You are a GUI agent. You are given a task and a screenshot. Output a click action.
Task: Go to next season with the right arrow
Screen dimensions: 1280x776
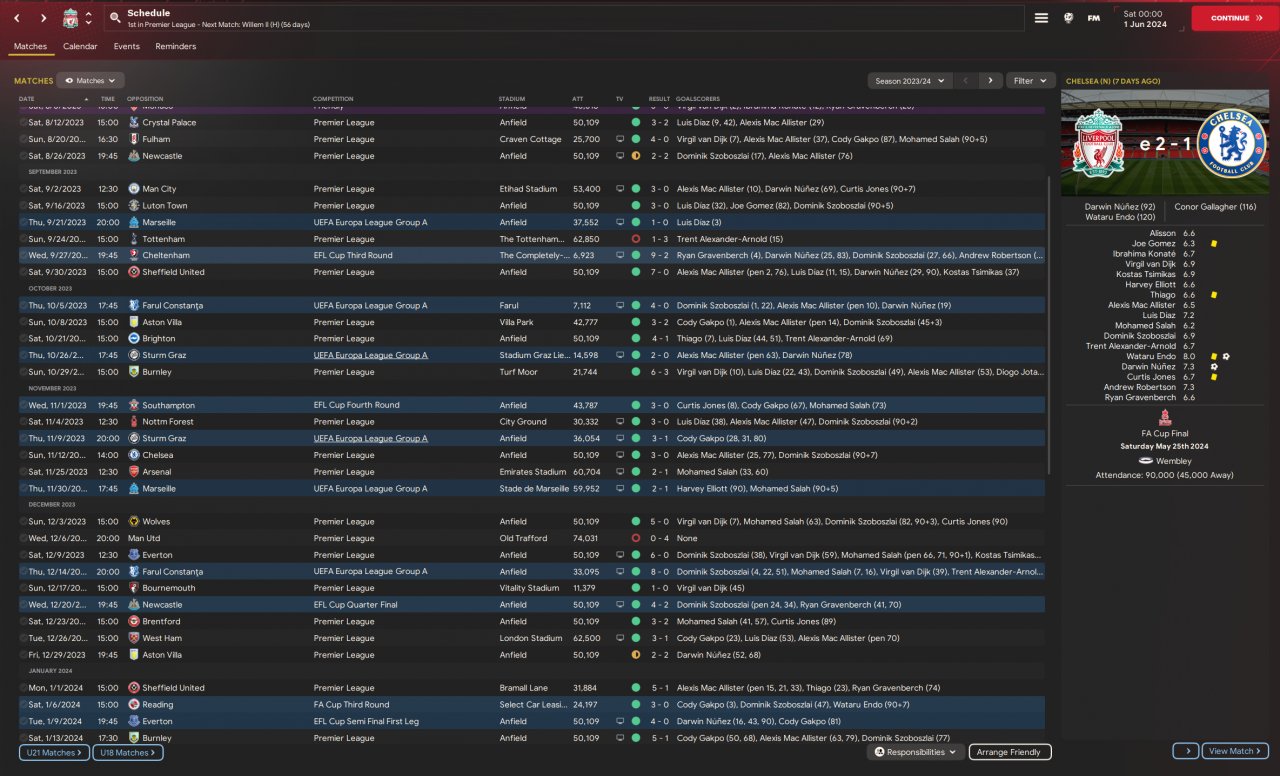990,80
